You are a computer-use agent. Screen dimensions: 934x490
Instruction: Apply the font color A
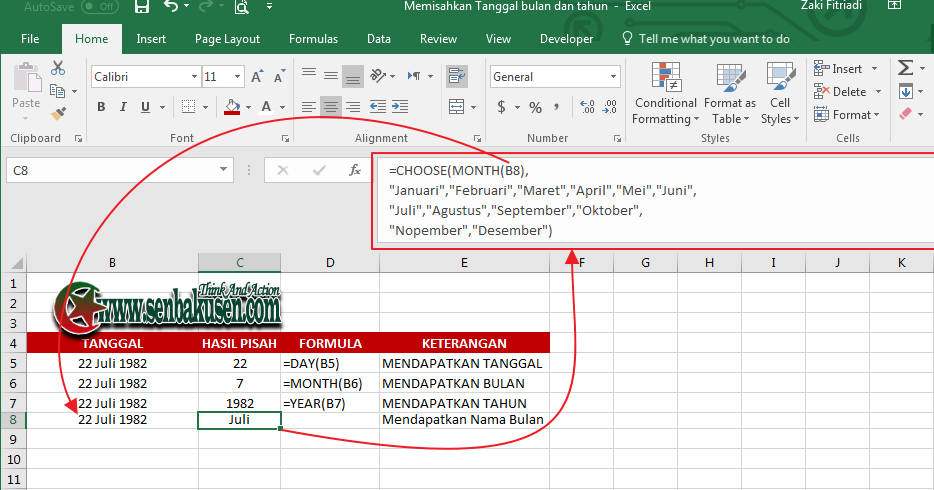266,107
